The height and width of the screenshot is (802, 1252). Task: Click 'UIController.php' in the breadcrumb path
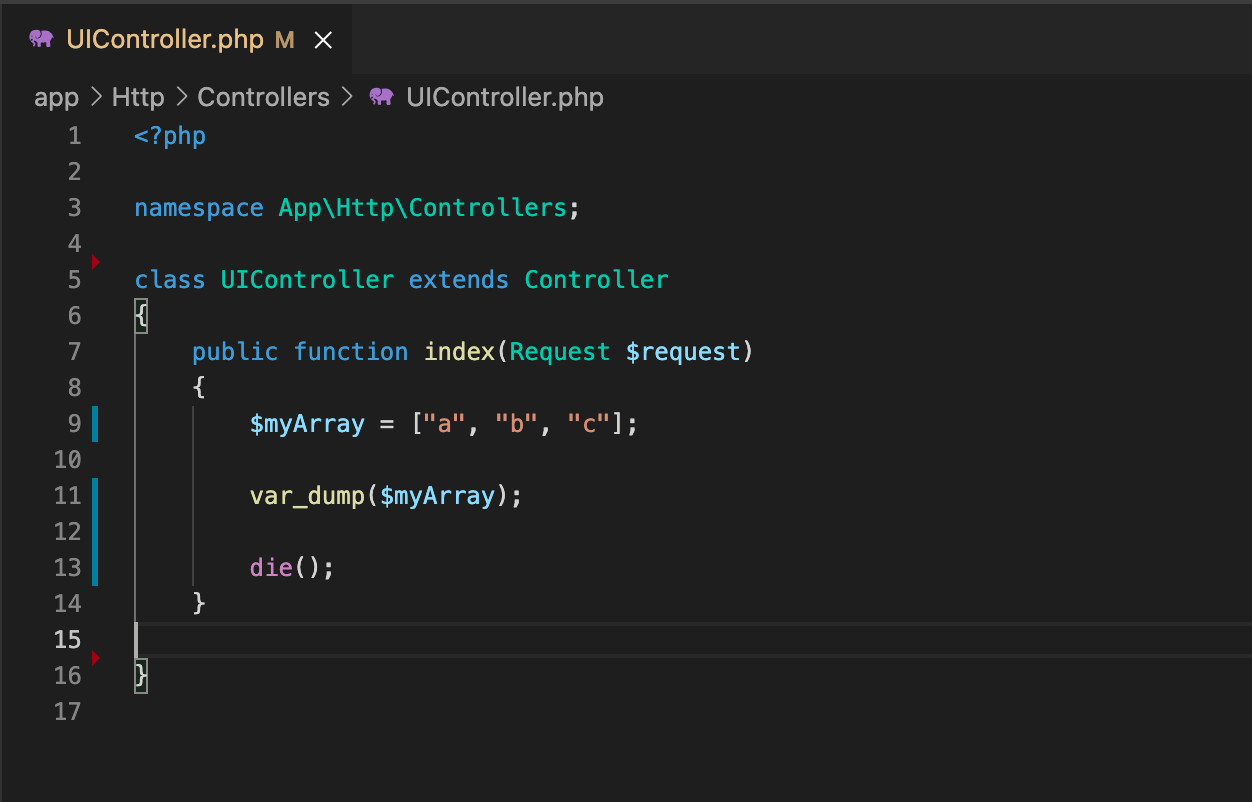click(504, 96)
